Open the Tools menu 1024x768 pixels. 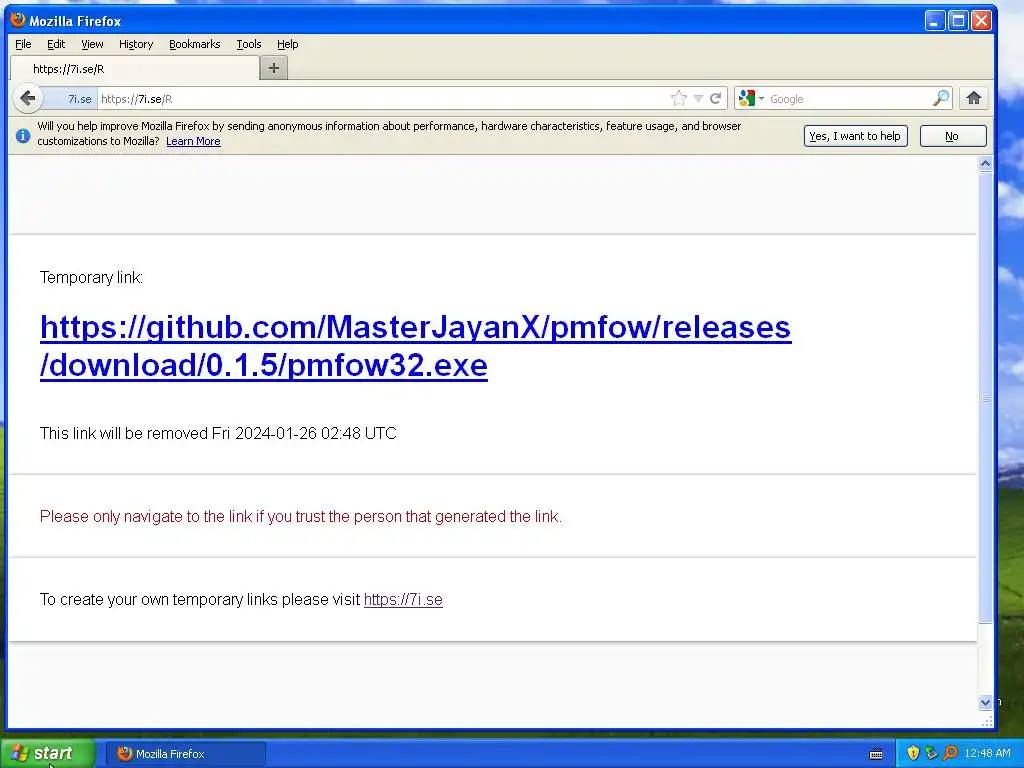coord(249,44)
